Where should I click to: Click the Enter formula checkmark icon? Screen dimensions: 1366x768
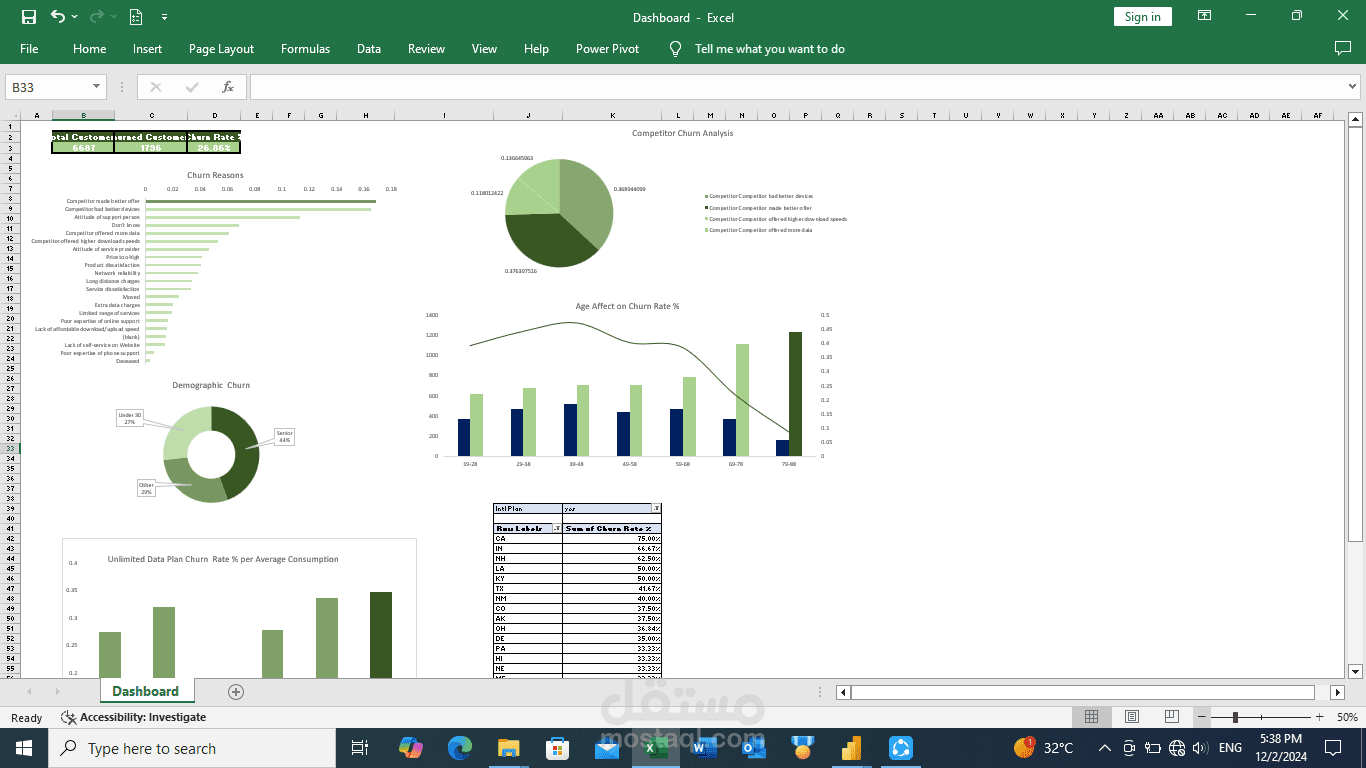[192, 88]
